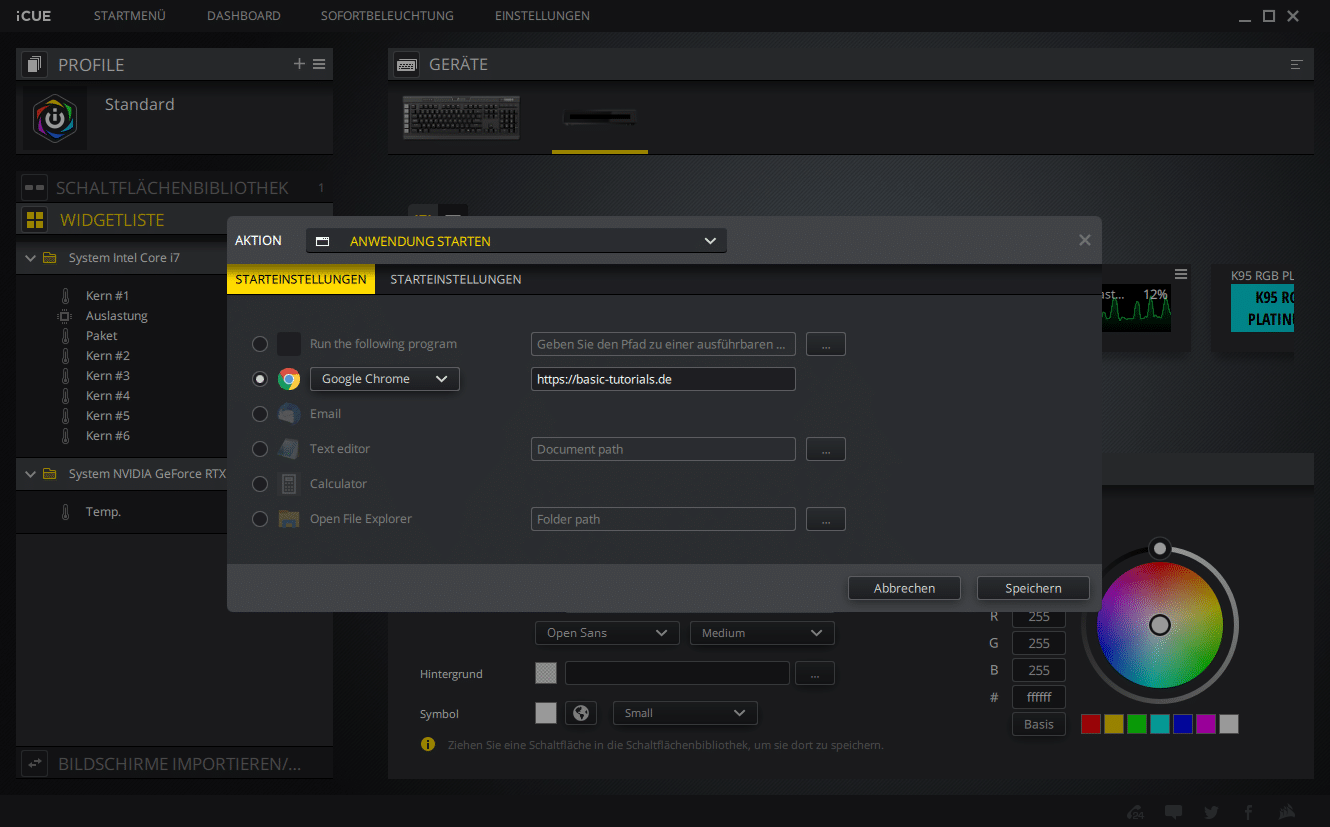Click the globe symbol icon
Image resolution: width=1330 pixels, height=827 pixels.
pyautogui.click(x=580, y=713)
